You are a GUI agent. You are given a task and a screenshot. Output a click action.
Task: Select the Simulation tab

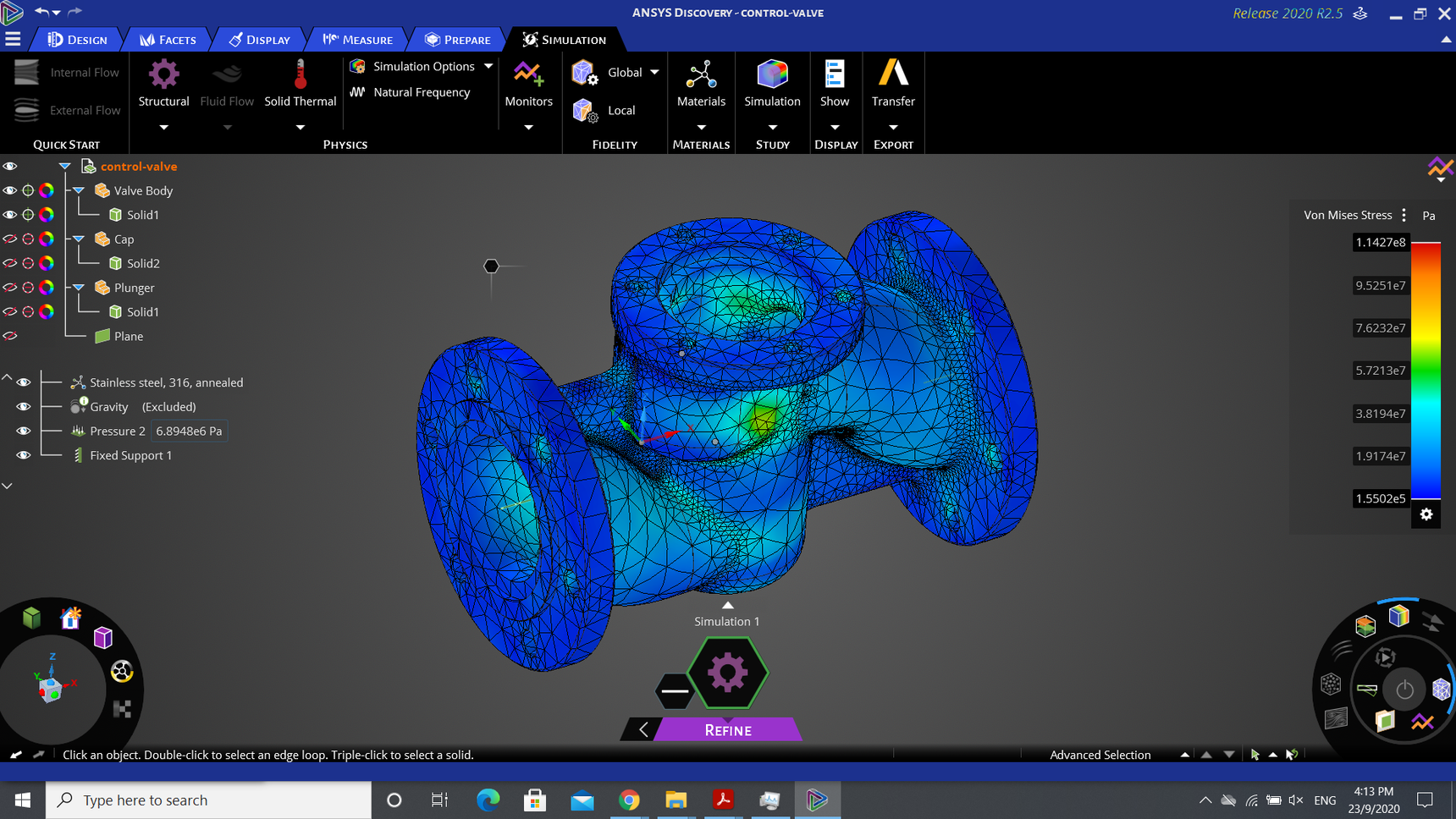[565, 40]
